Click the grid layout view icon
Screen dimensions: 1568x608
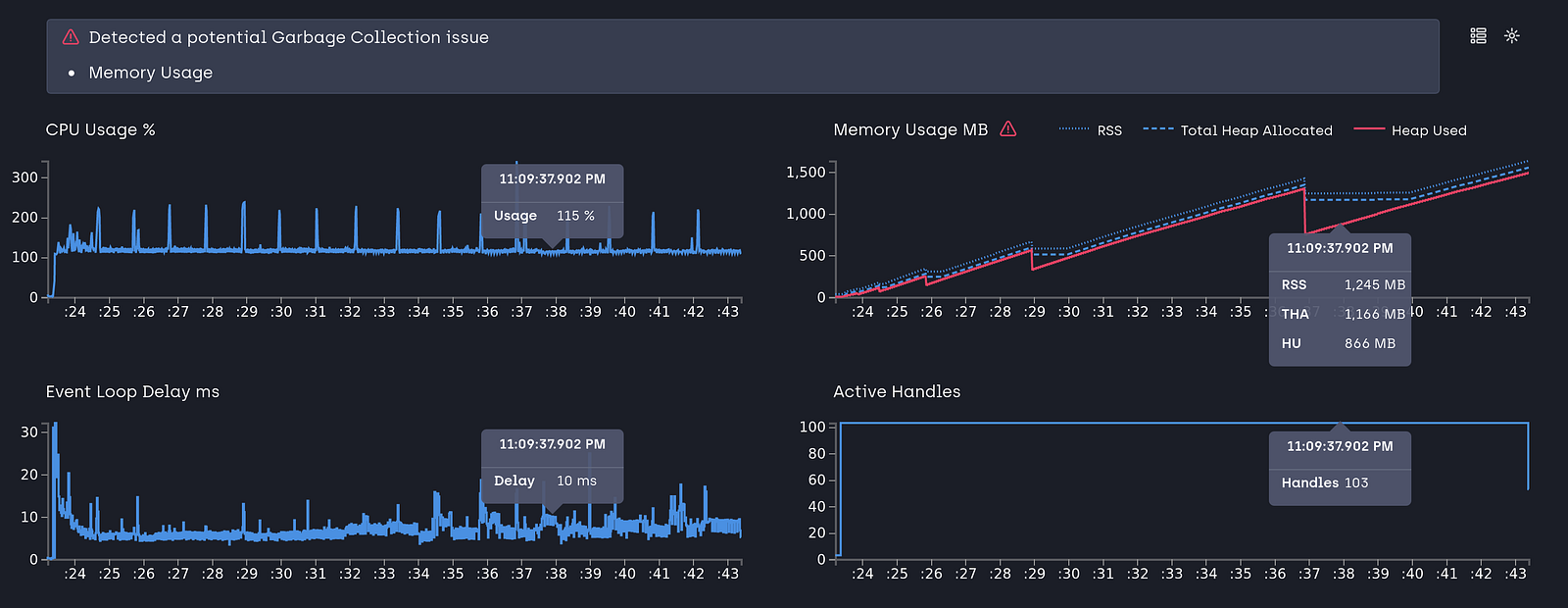(x=1479, y=36)
